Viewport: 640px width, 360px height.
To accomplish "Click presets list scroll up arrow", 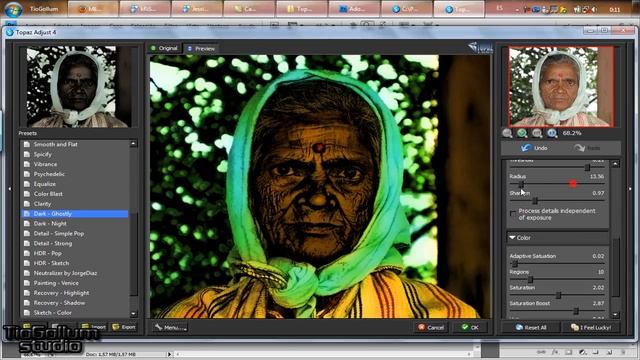I will pos(133,144).
